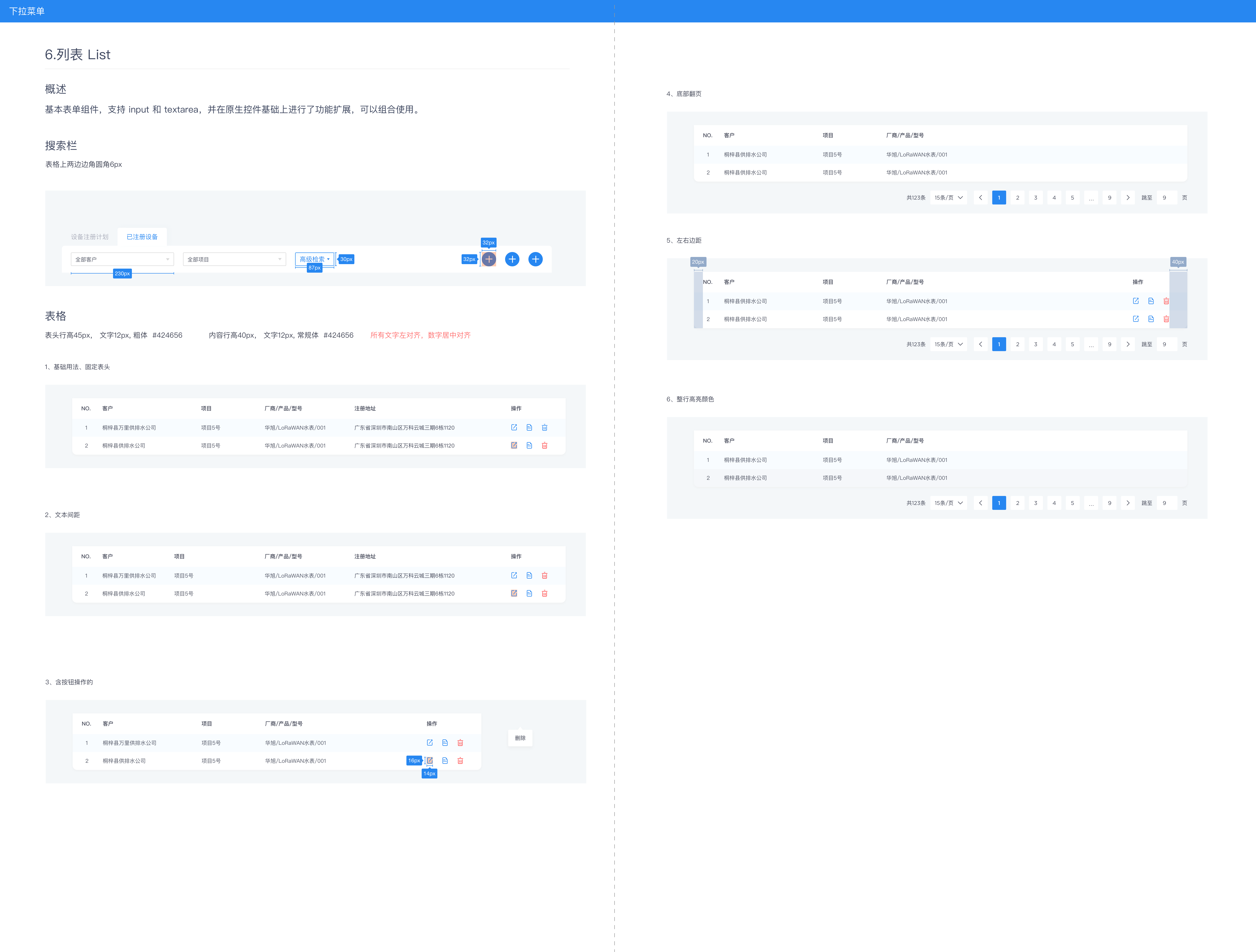This screenshot has height=952, width=1256.
Task: Switch to the 设备注册计划 tab
Action: tap(90, 237)
